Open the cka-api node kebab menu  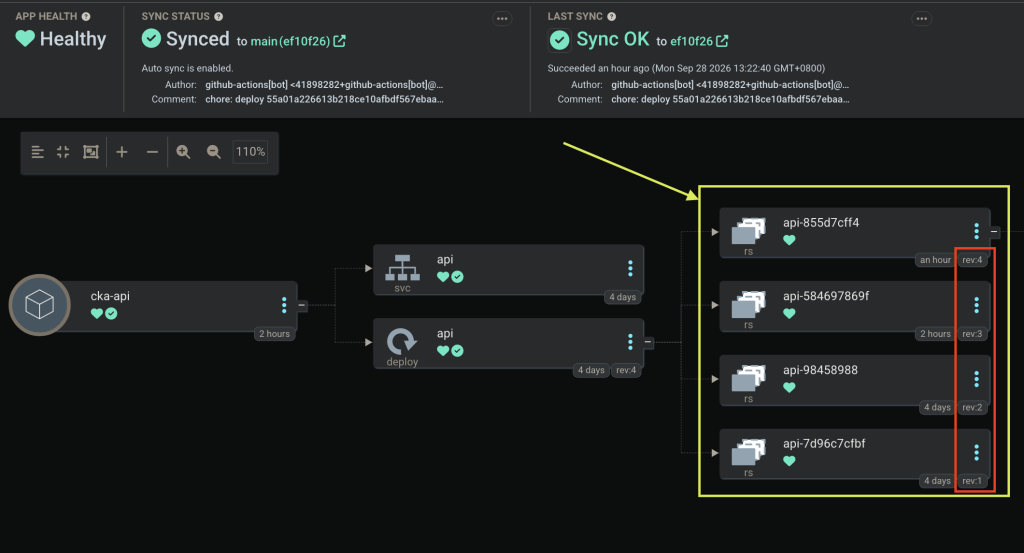[284, 305]
